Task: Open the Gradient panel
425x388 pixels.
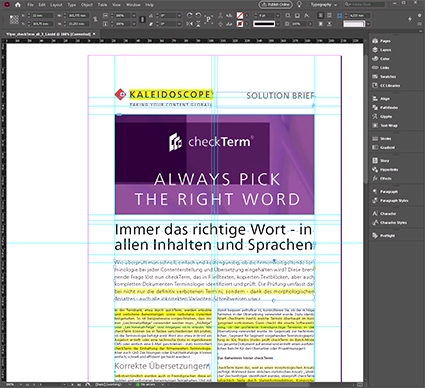Action: (x=384, y=148)
